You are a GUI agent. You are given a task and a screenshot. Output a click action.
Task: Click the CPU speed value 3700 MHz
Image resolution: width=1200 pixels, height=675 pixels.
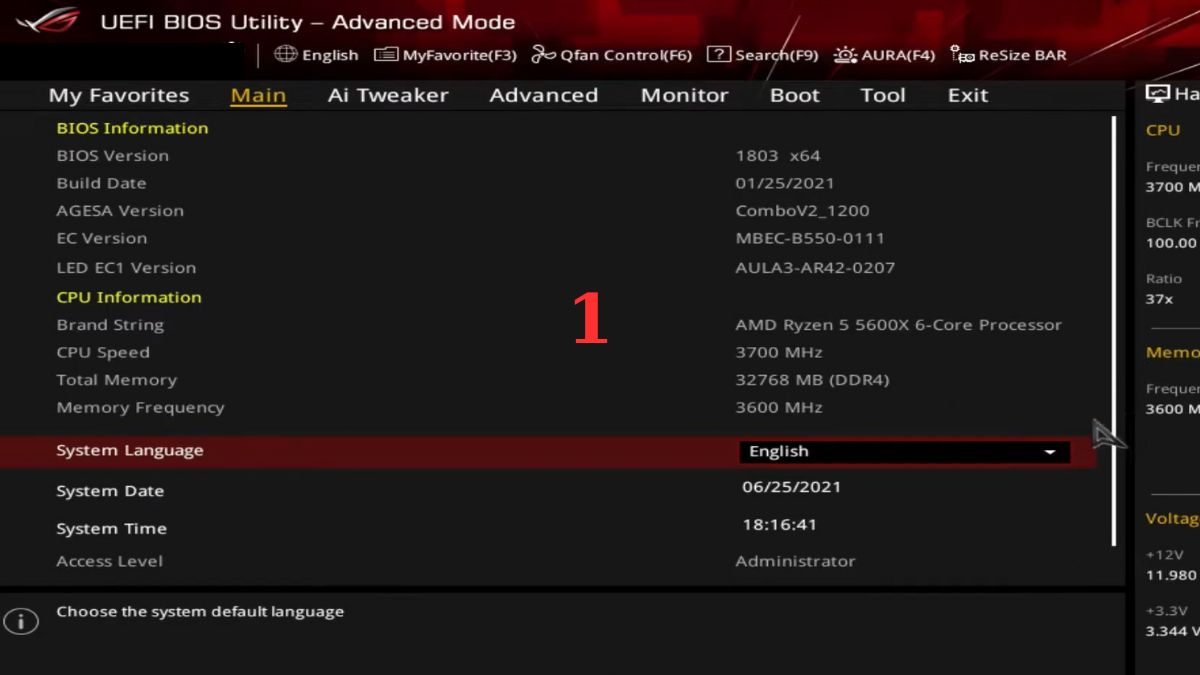click(779, 353)
